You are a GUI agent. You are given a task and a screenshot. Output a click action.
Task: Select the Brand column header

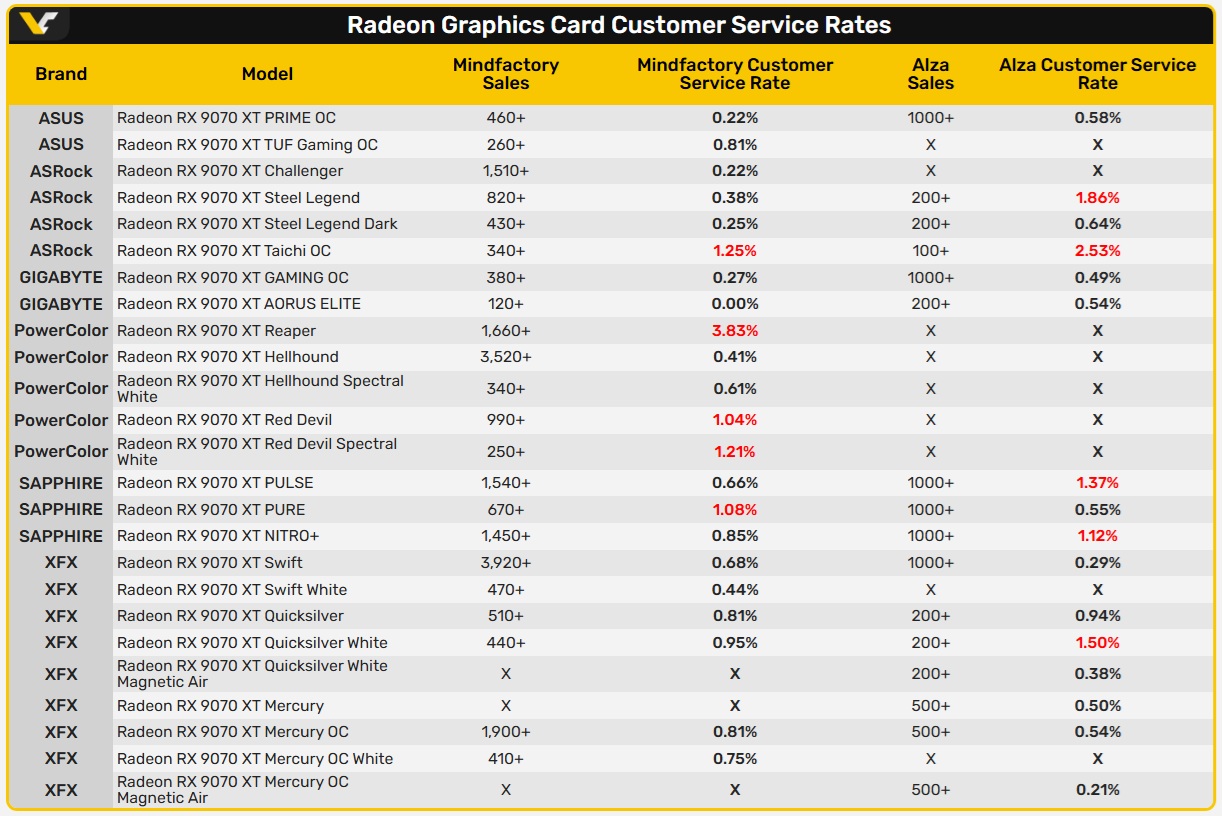(x=61, y=74)
